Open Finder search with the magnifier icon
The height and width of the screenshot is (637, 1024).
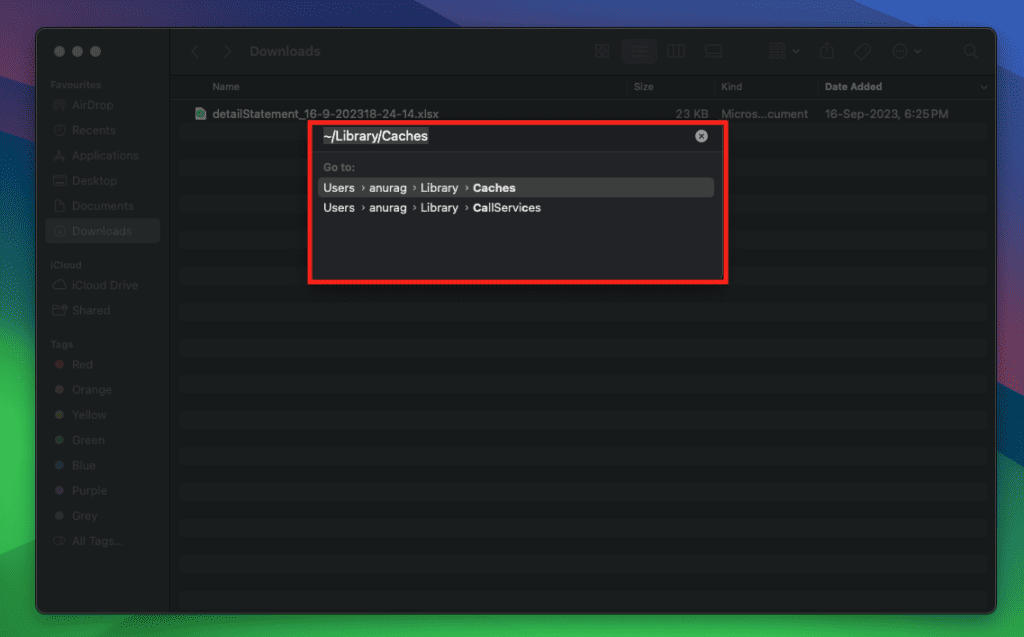(x=970, y=51)
